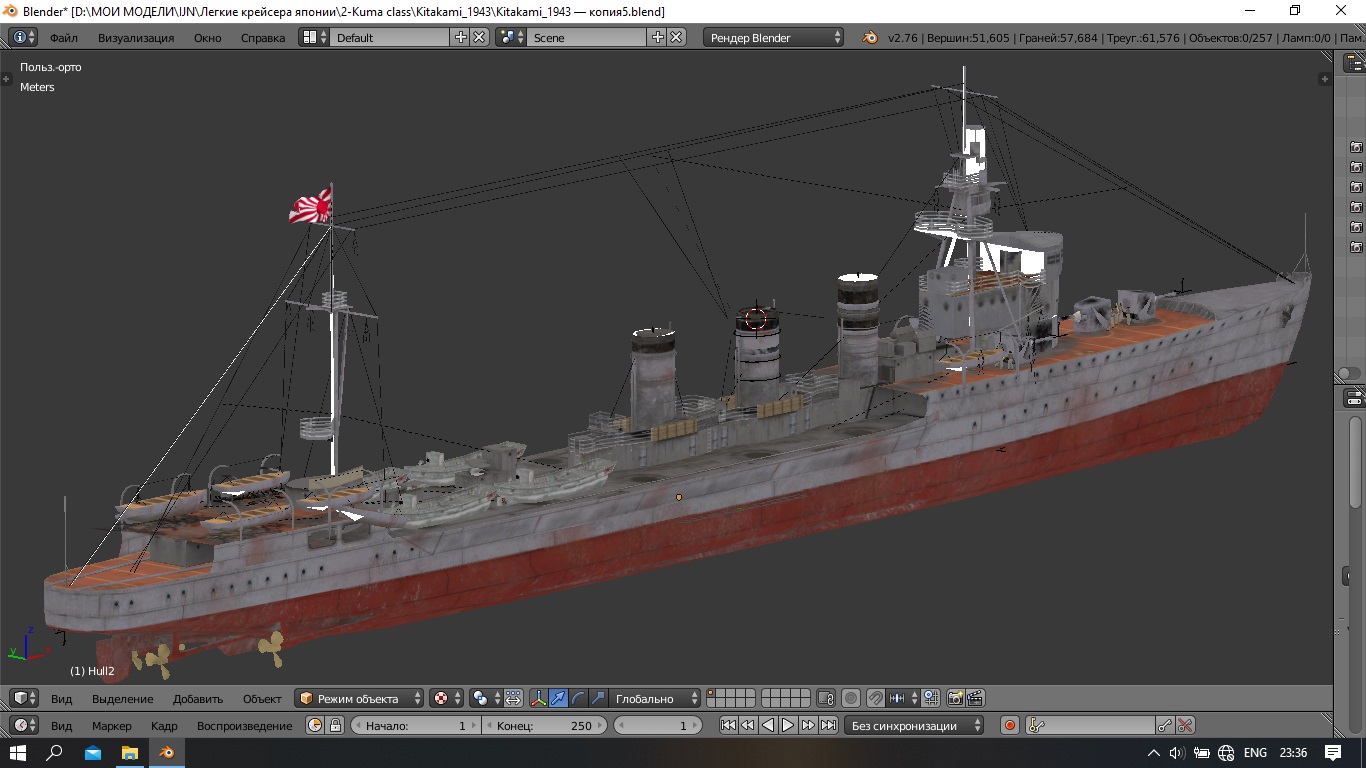Viewport: 1366px width, 768px height.
Task: Open the Воспроизведение menu in timeline
Action: point(245,725)
